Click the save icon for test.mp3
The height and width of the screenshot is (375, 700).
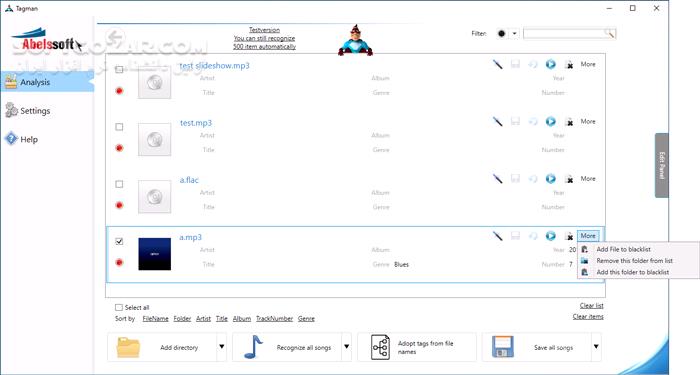pyautogui.click(x=515, y=121)
